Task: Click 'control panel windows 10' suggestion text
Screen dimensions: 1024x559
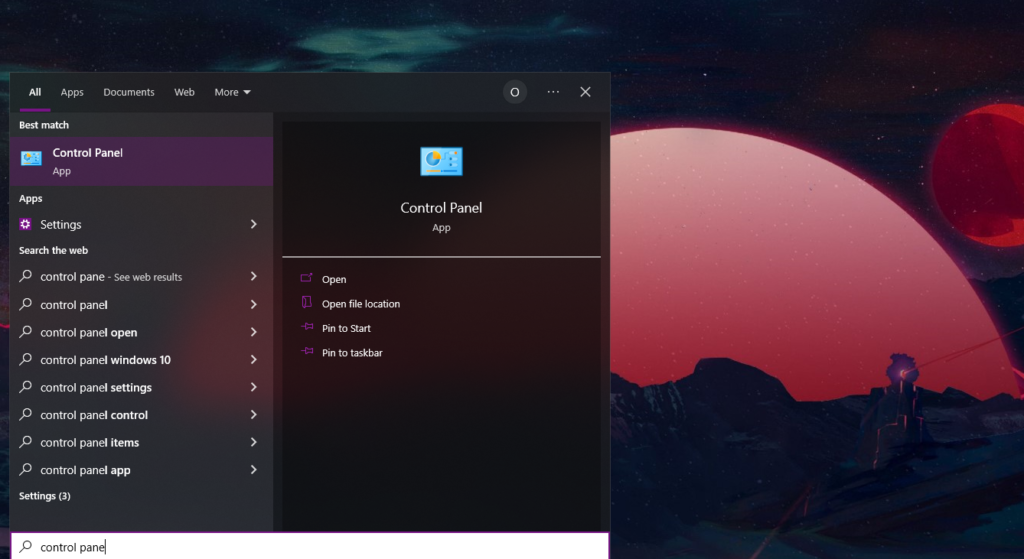Action: coord(105,360)
